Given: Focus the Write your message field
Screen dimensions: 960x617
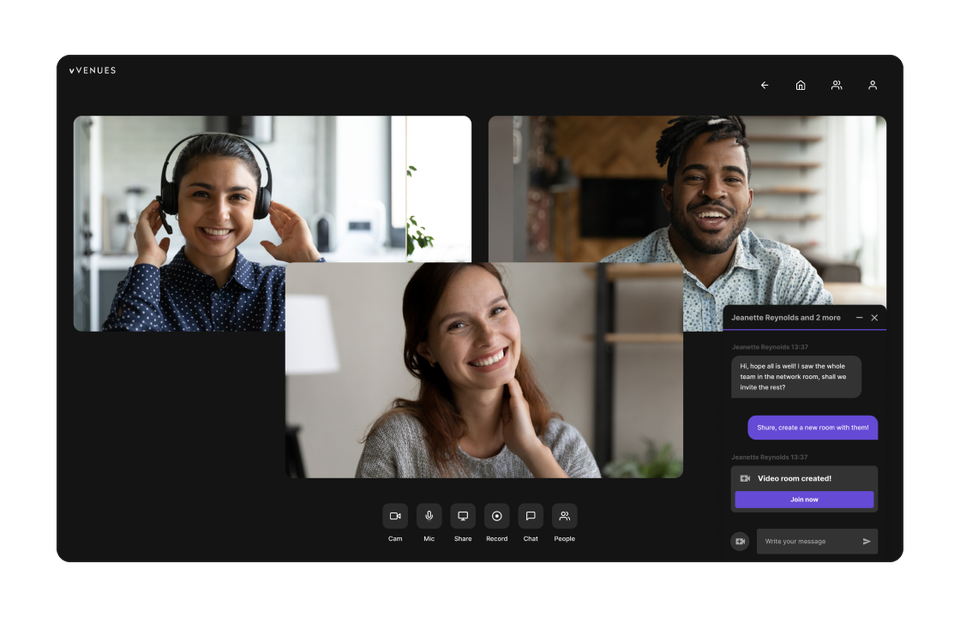Looking at the screenshot, I should (x=807, y=541).
